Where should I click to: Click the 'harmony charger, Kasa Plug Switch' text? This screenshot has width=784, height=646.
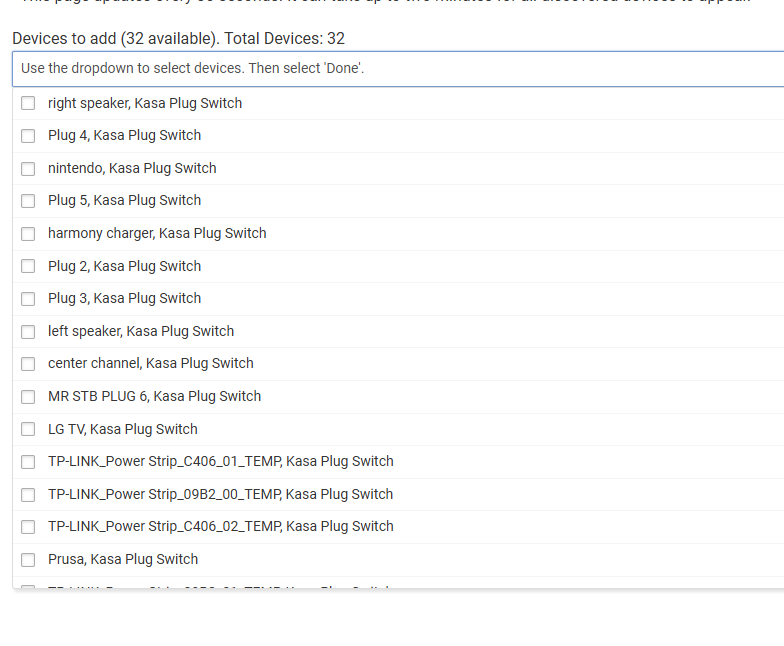157,233
